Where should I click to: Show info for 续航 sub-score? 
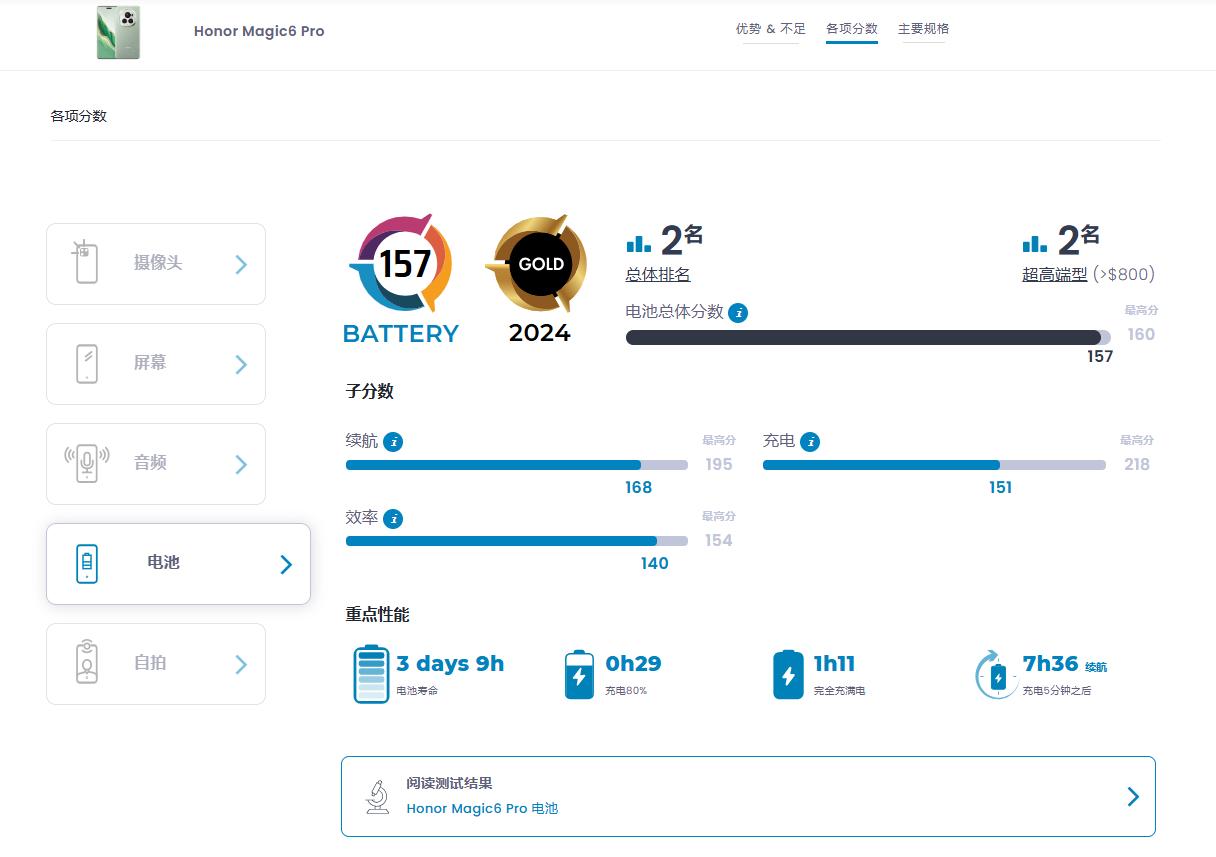393,441
